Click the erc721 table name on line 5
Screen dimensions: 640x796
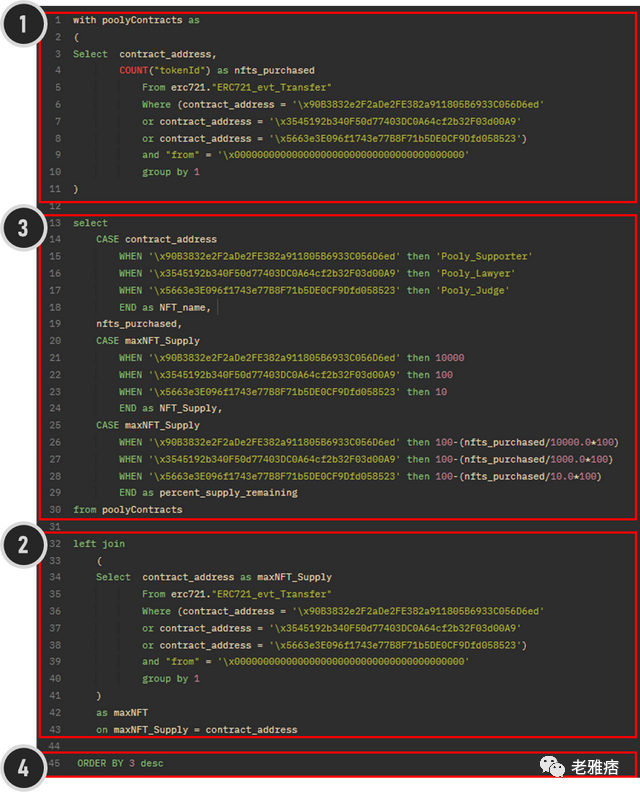[x=251, y=87]
